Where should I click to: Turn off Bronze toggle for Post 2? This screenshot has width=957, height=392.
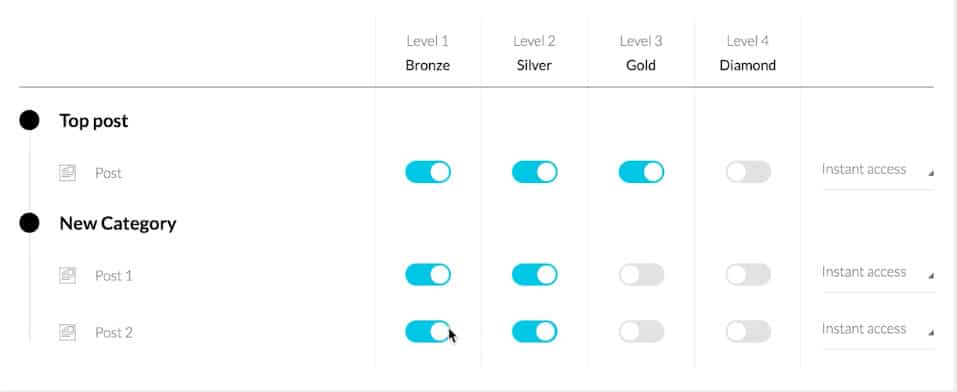click(428, 332)
